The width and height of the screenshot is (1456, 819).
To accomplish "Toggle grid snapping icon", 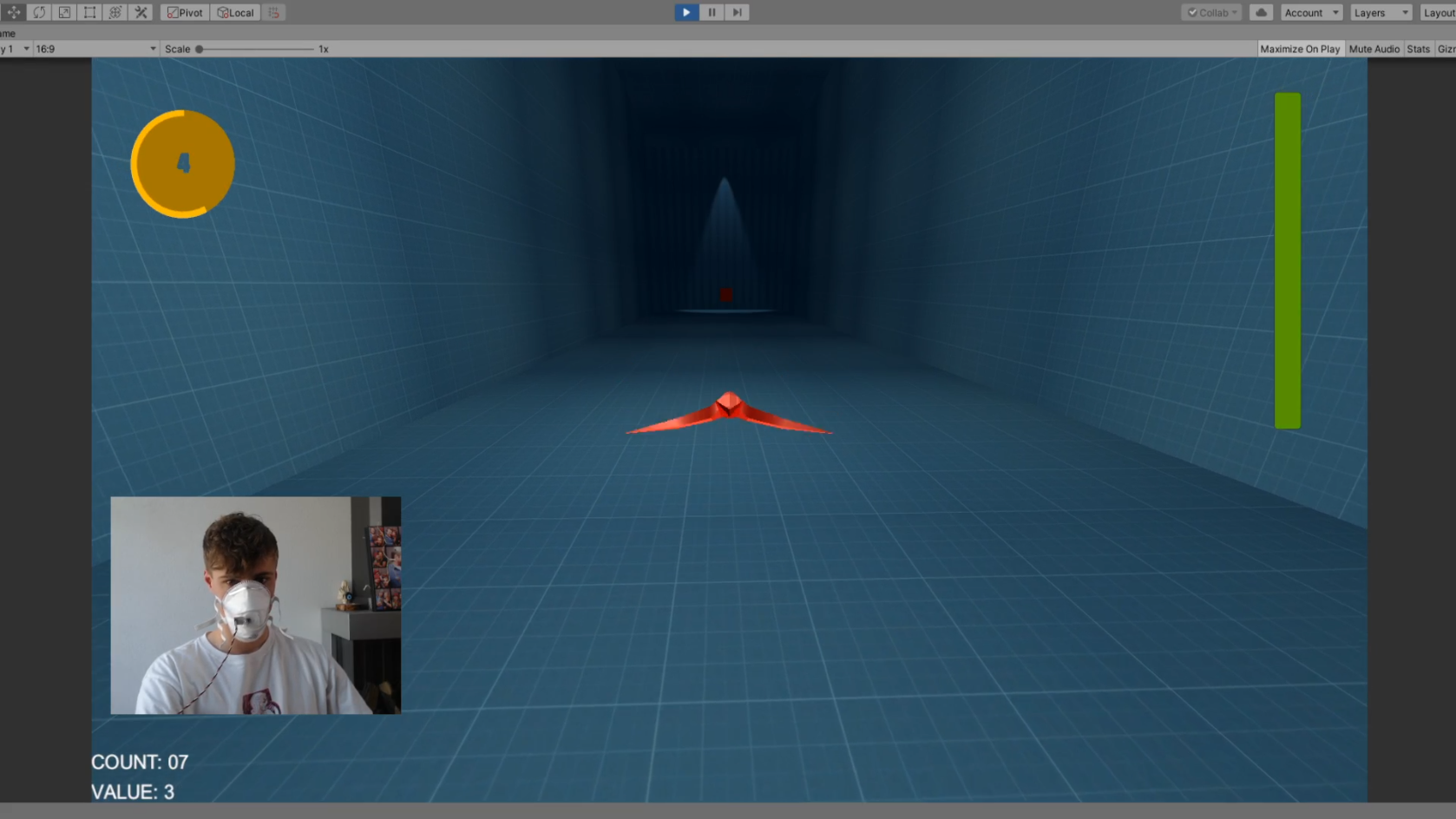I will pyautogui.click(x=274, y=12).
